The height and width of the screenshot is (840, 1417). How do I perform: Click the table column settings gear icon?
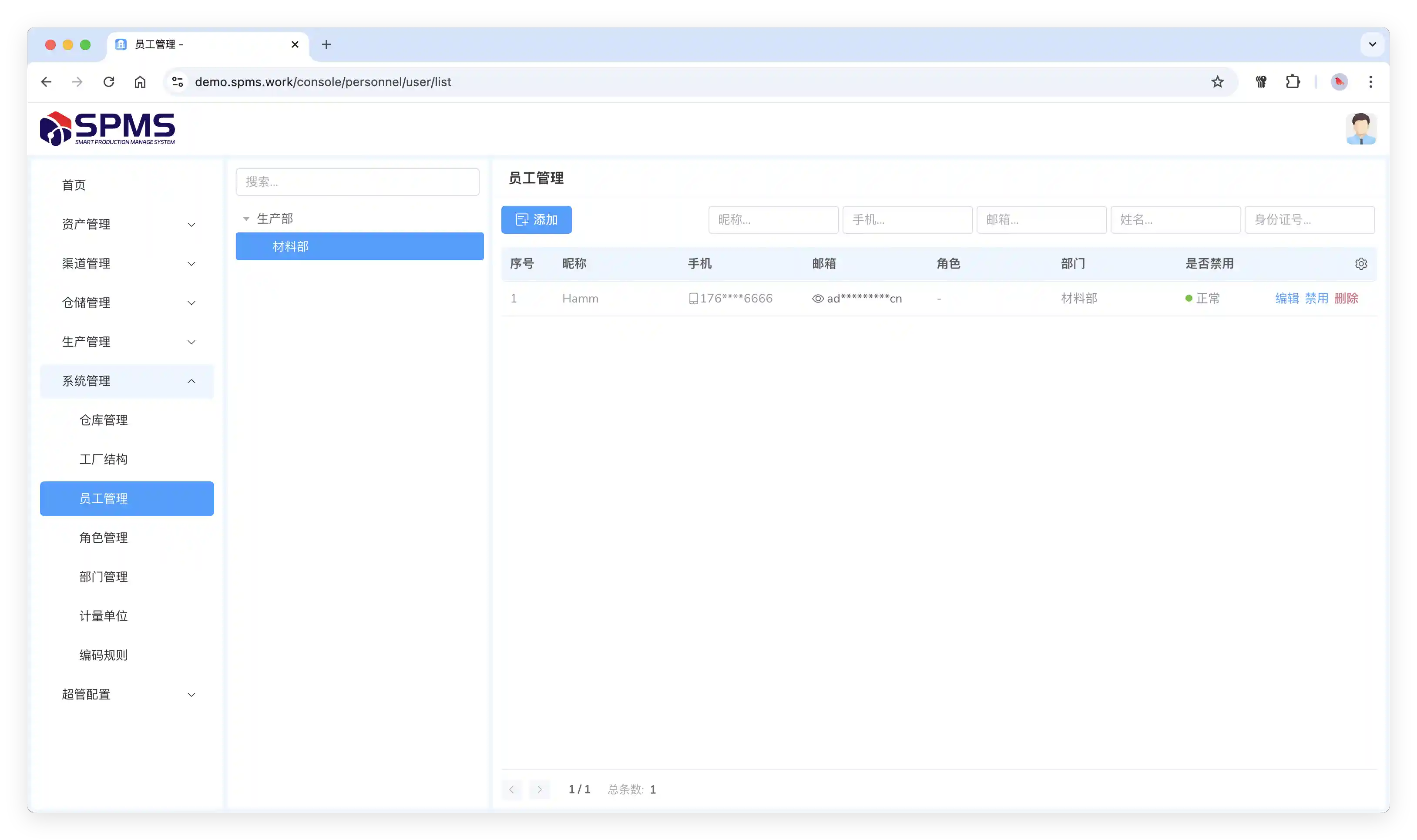pos(1361,264)
